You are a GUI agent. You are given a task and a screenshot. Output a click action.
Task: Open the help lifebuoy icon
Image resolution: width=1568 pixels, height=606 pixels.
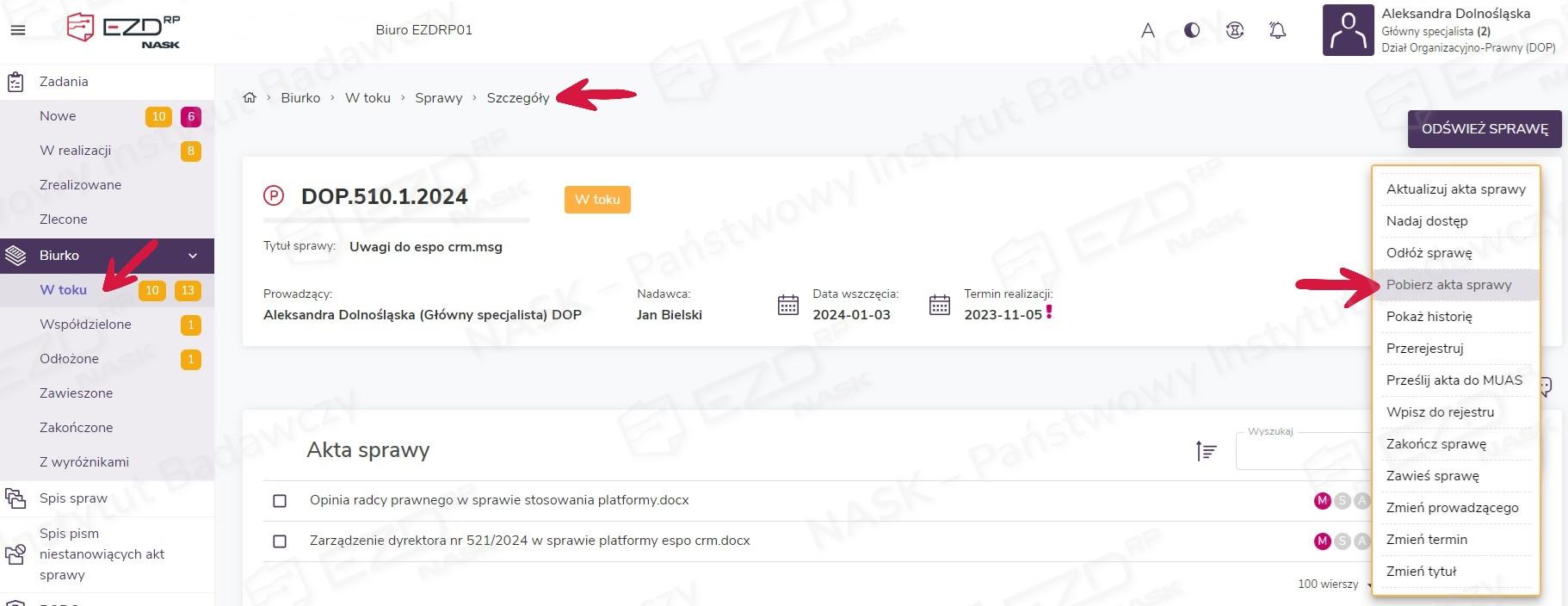click(x=1235, y=30)
